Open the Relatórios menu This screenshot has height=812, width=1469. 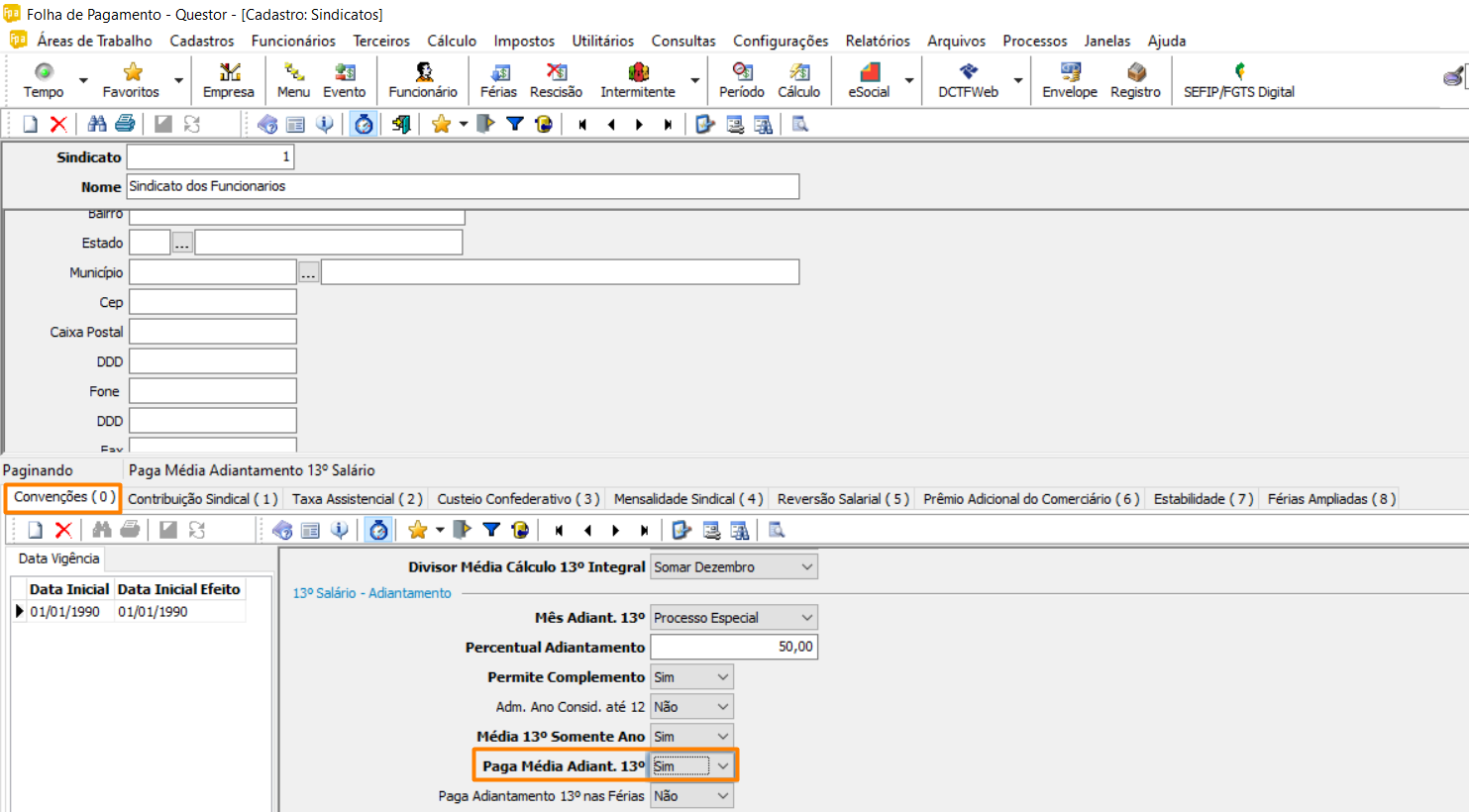[x=877, y=41]
